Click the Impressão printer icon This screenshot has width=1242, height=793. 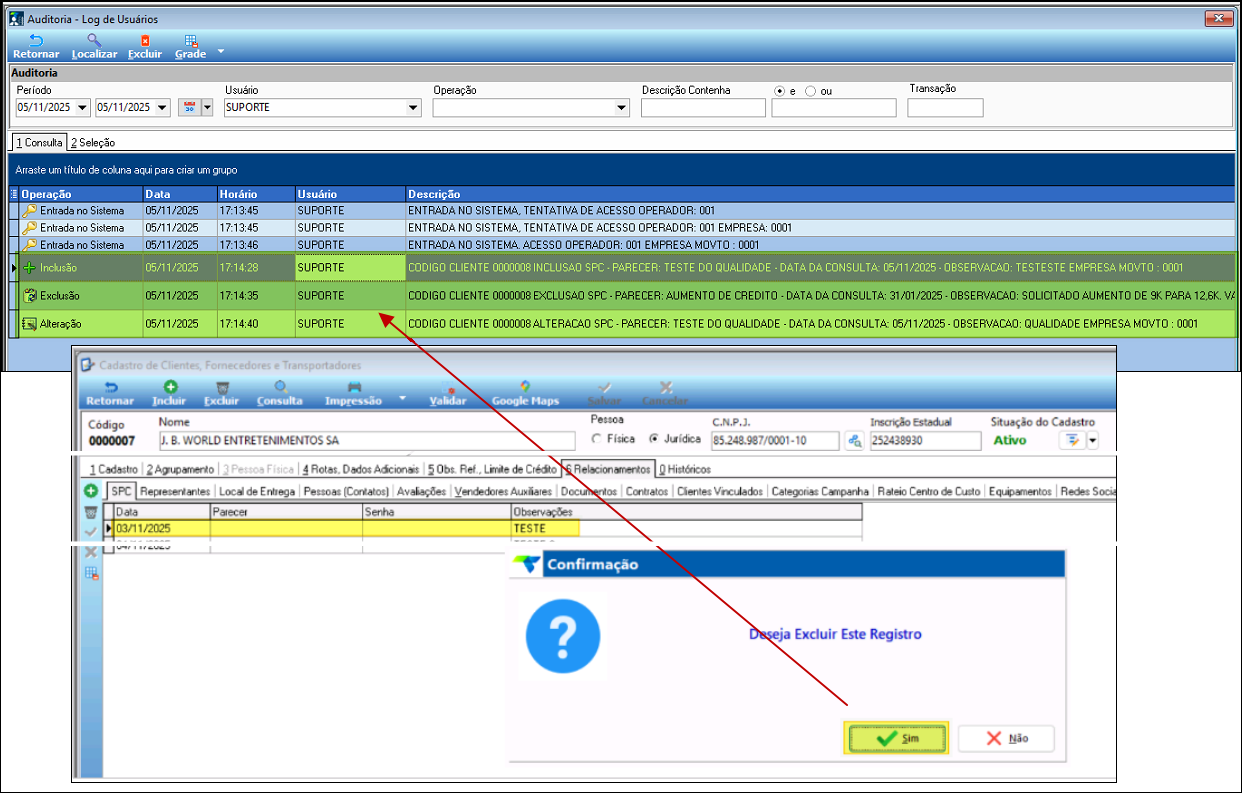coord(353,387)
